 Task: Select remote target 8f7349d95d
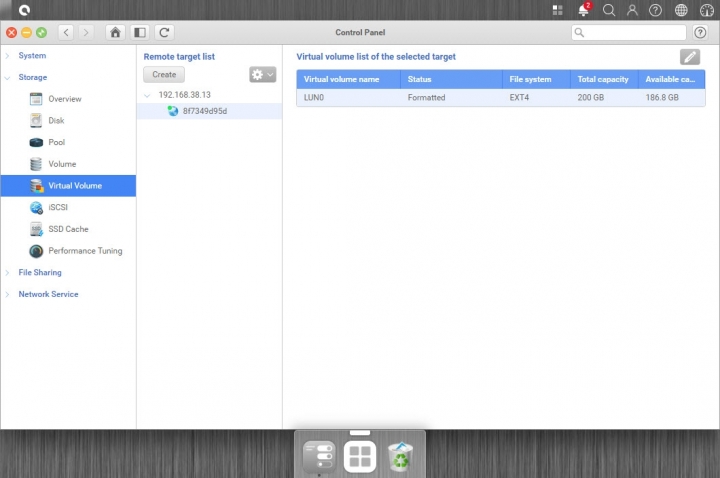point(209,111)
